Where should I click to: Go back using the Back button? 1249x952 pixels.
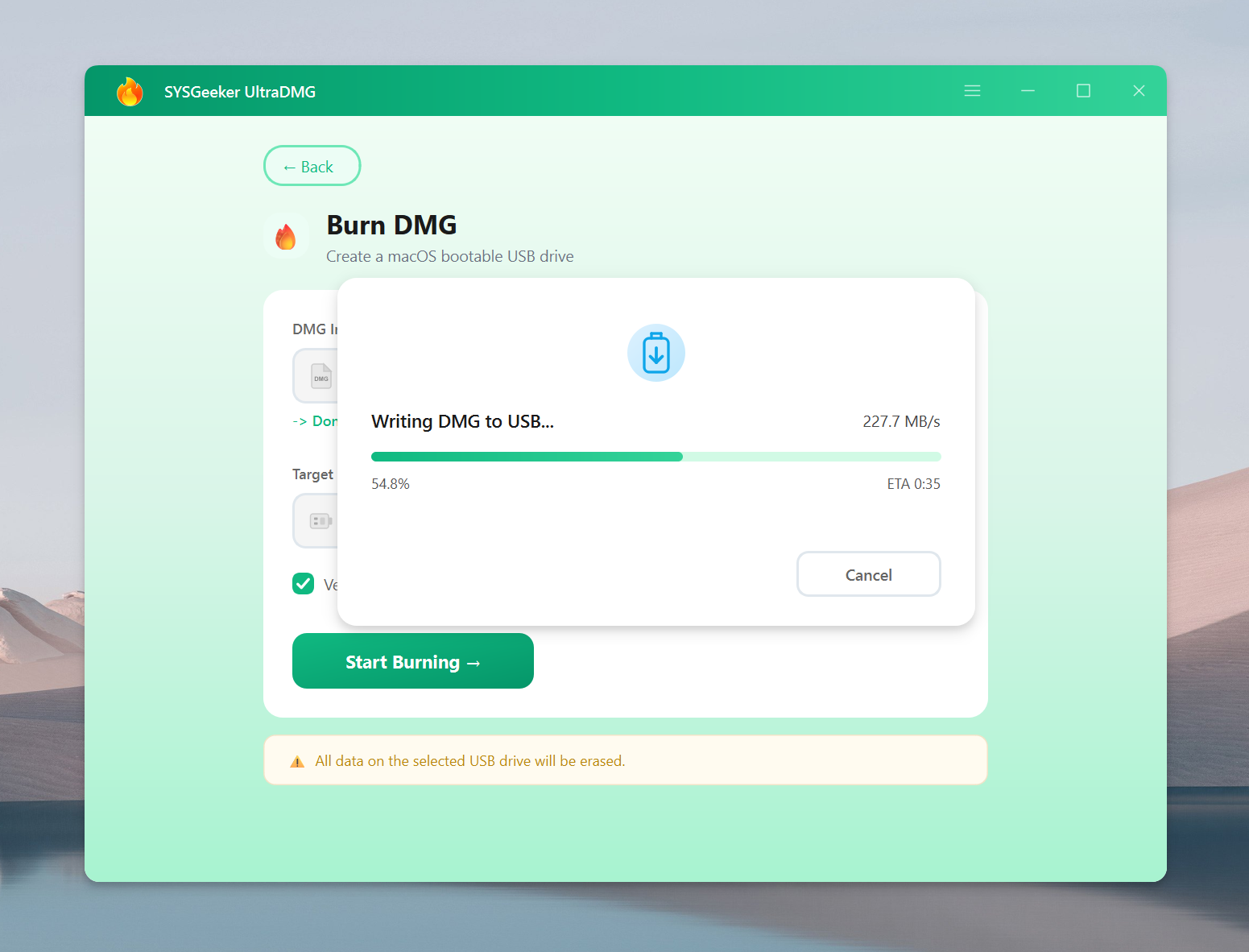coord(312,166)
